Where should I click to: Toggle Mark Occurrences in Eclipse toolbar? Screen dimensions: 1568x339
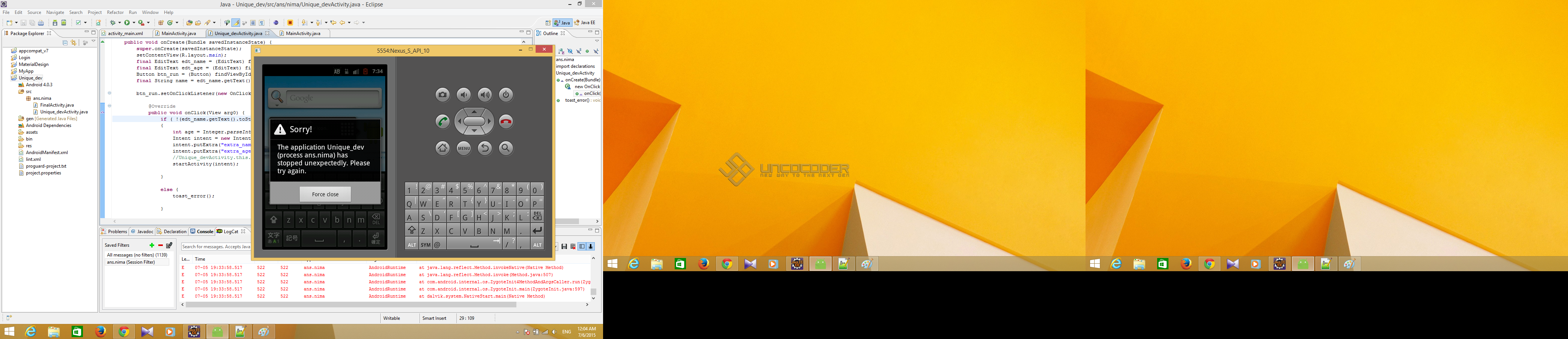236,23
